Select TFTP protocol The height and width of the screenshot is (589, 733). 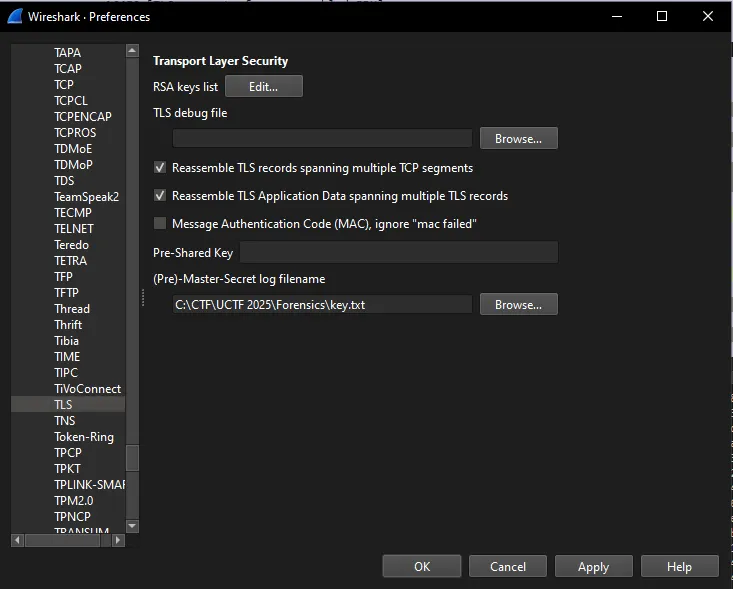(66, 293)
